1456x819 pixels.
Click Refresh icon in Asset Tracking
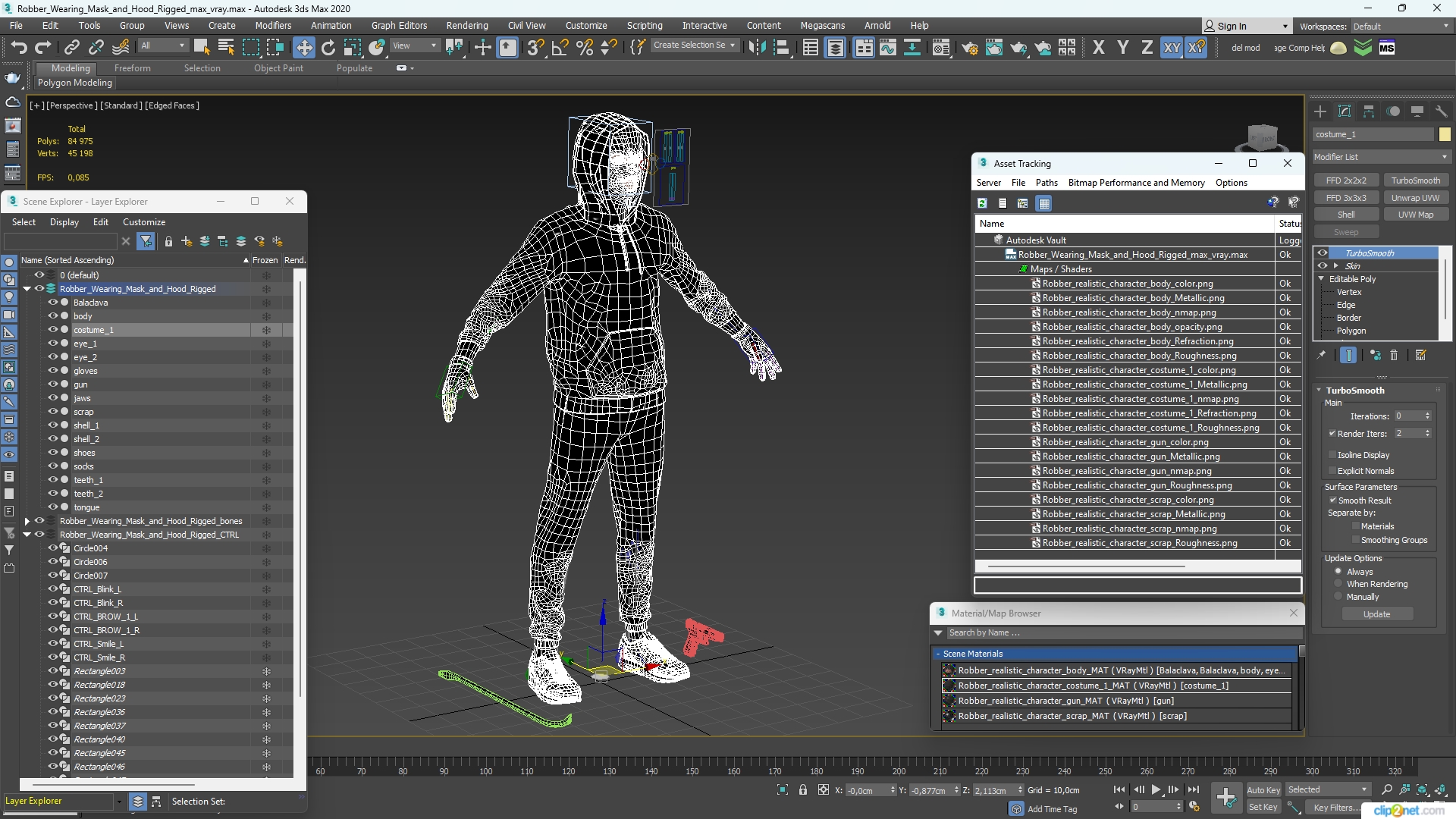pyautogui.click(x=982, y=203)
